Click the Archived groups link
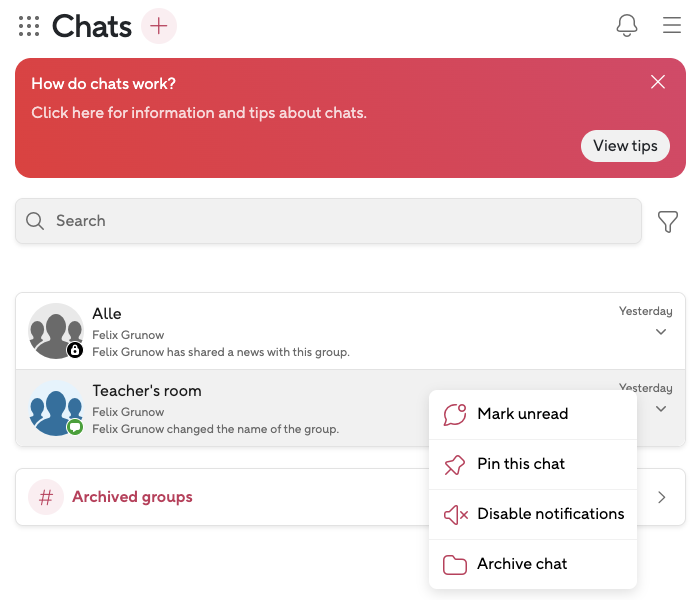 (132, 497)
